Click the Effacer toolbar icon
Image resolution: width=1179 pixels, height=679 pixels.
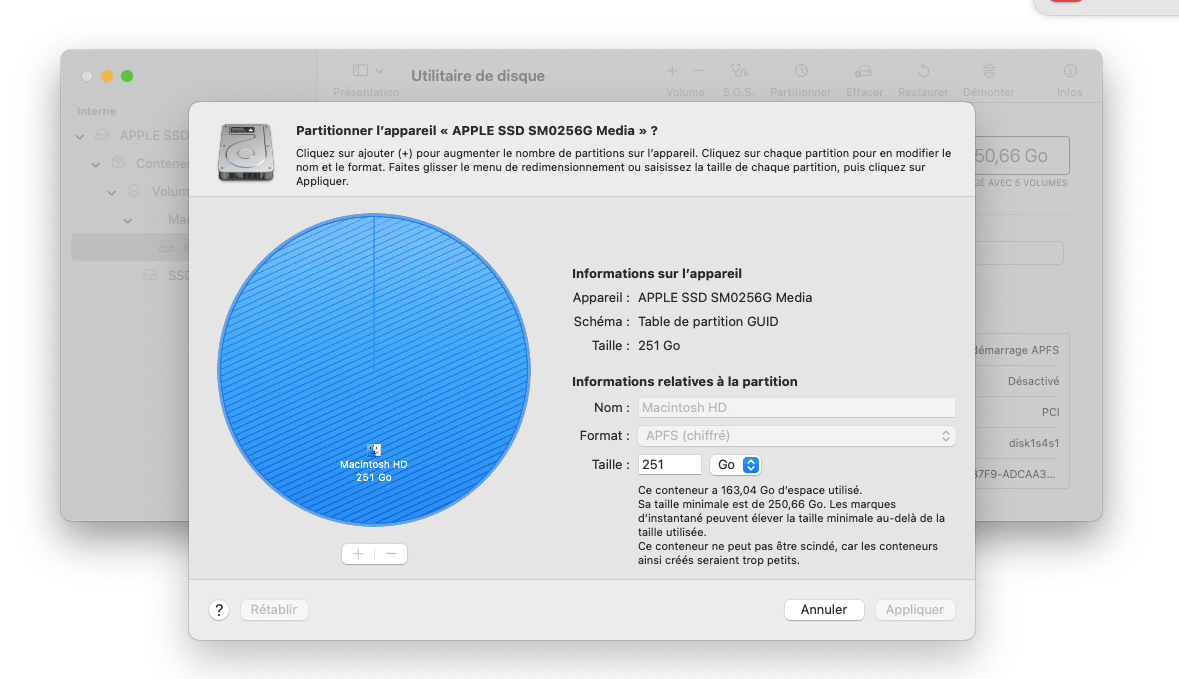pos(863,71)
